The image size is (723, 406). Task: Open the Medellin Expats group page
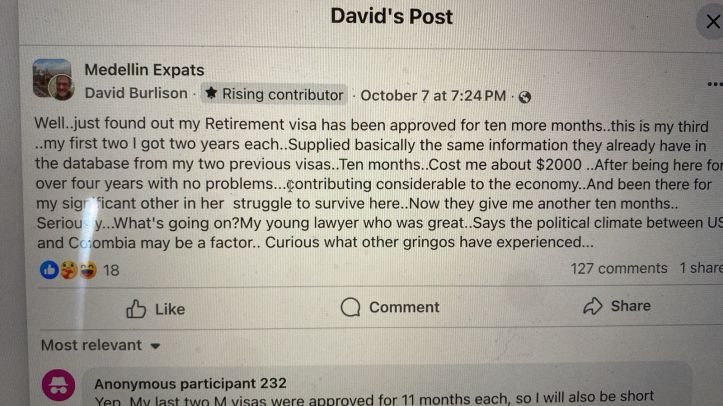[x=144, y=70]
